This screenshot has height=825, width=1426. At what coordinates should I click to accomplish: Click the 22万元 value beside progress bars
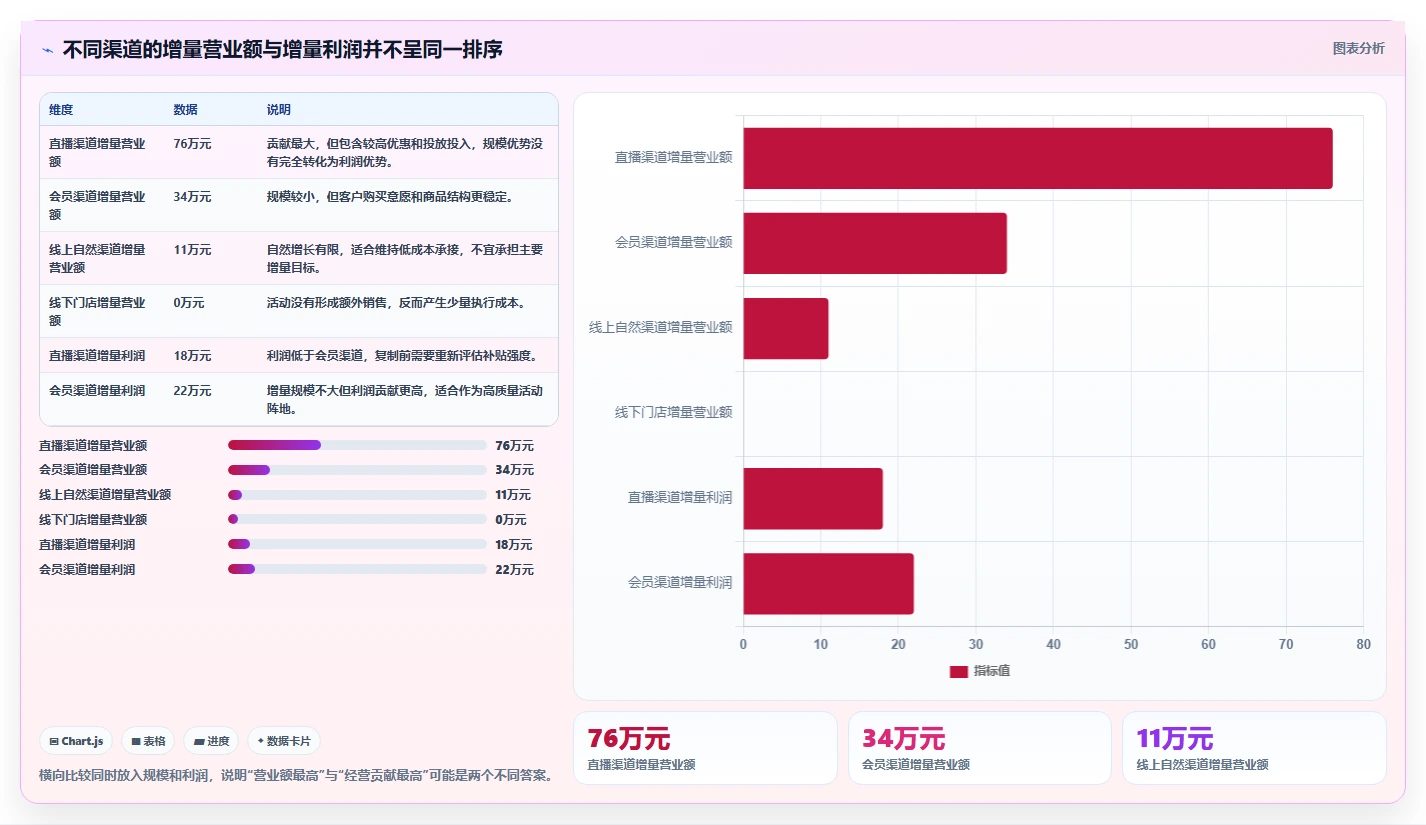[514, 570]
